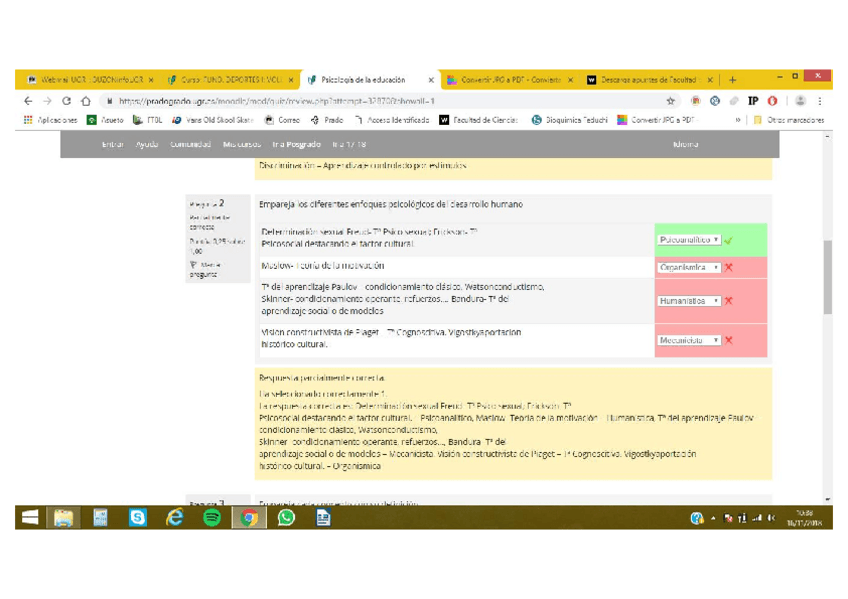
Task: Launch Internet Explorer from the taskbar
Action: [175, 517]
